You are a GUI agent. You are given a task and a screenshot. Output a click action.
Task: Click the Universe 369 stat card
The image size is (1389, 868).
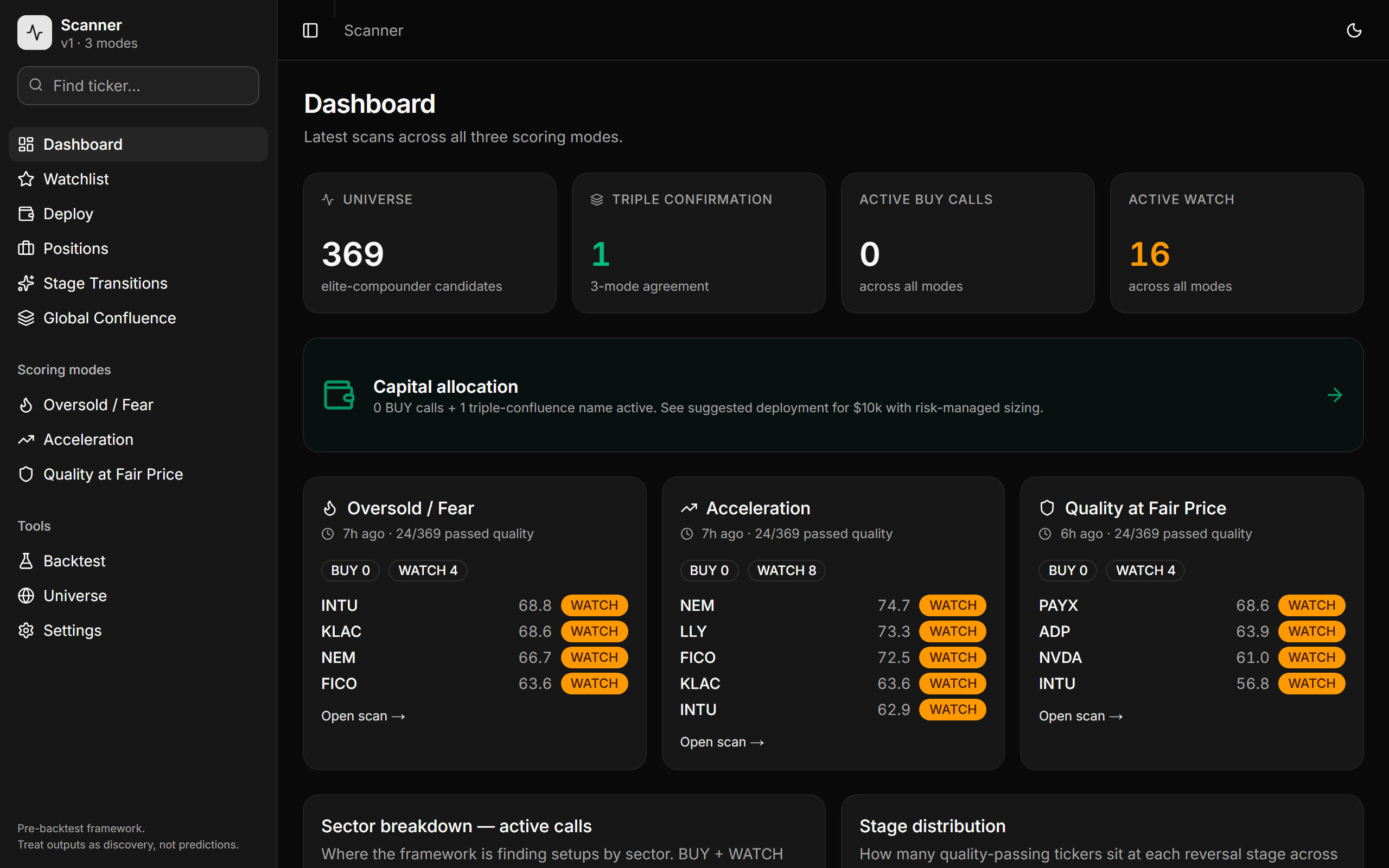429,243
